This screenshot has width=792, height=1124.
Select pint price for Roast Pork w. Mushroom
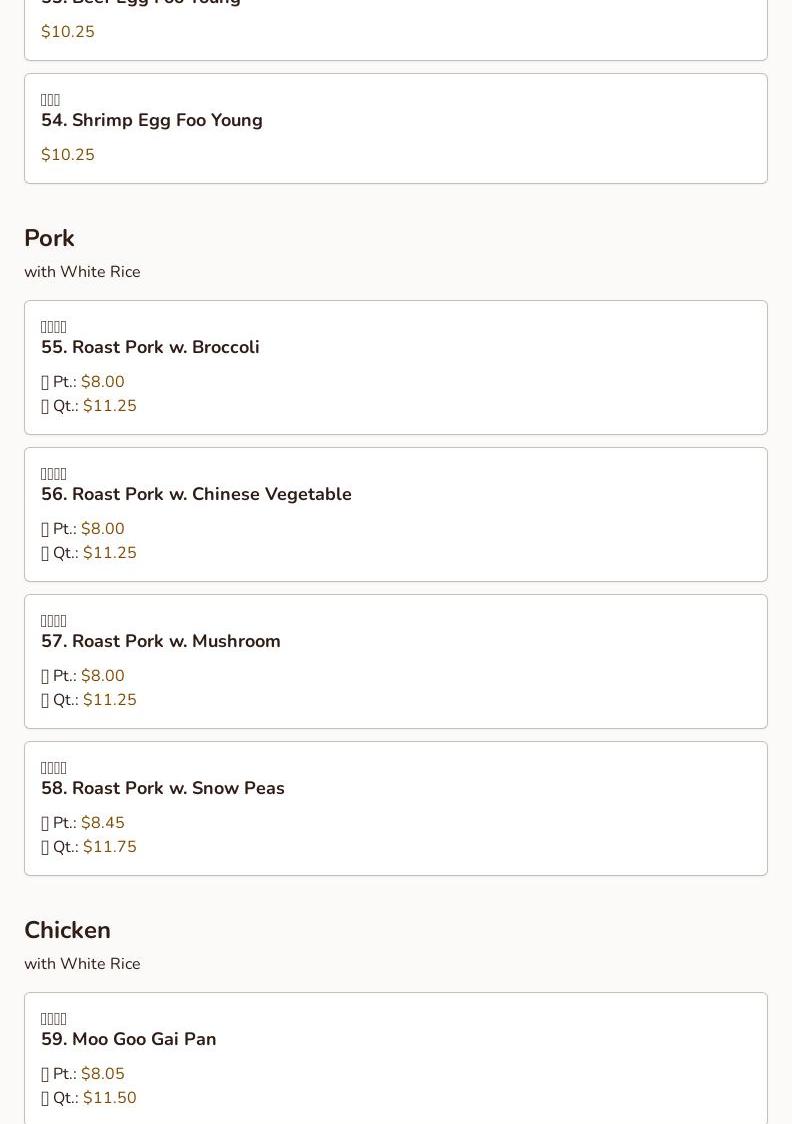[x=102, y=676]
